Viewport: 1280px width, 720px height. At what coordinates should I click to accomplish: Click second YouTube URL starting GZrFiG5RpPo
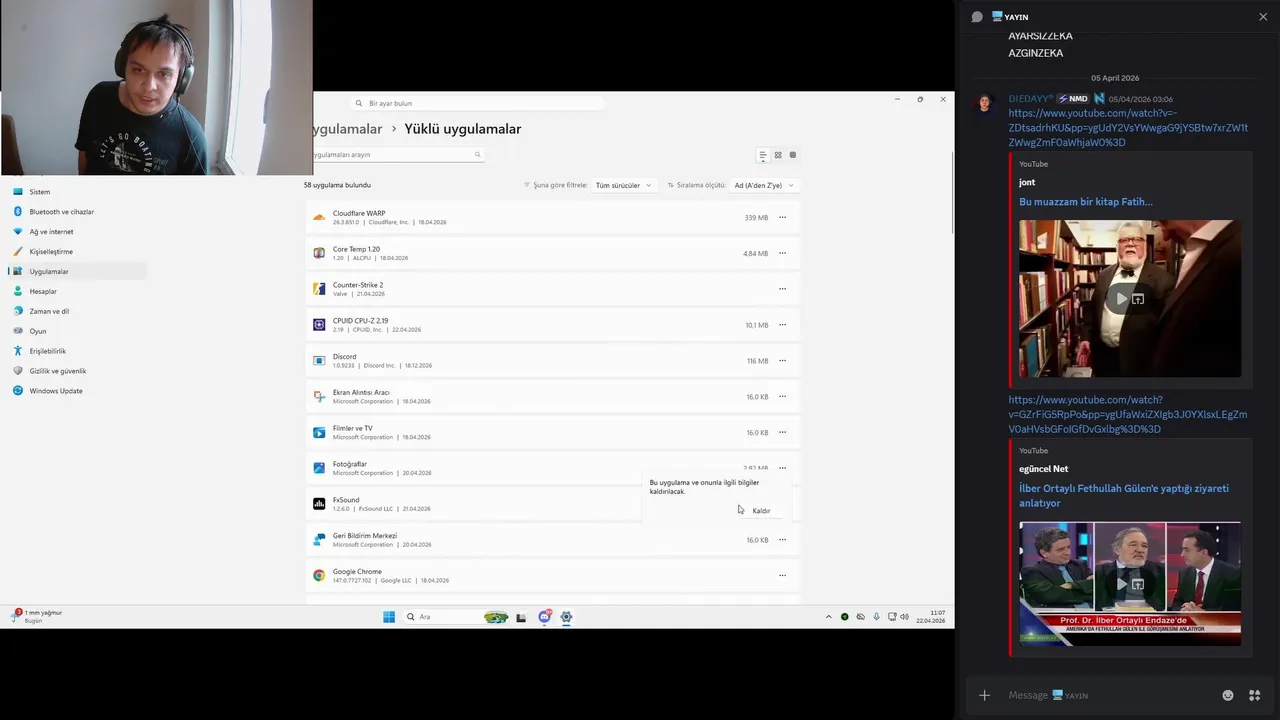1128,414
